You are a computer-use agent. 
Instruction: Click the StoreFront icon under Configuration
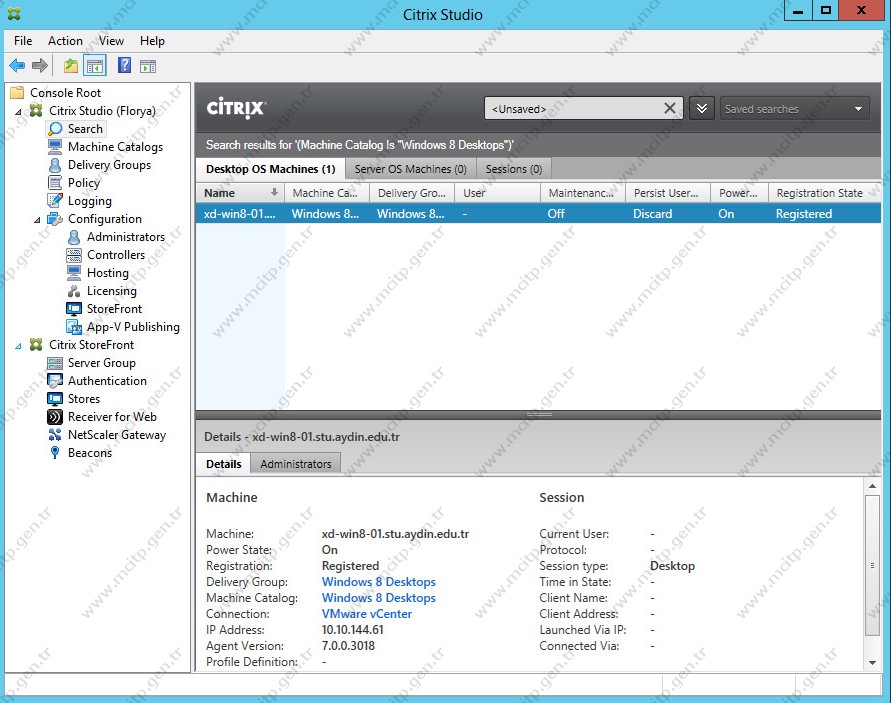pyautogui.click(x=74, y=309)
